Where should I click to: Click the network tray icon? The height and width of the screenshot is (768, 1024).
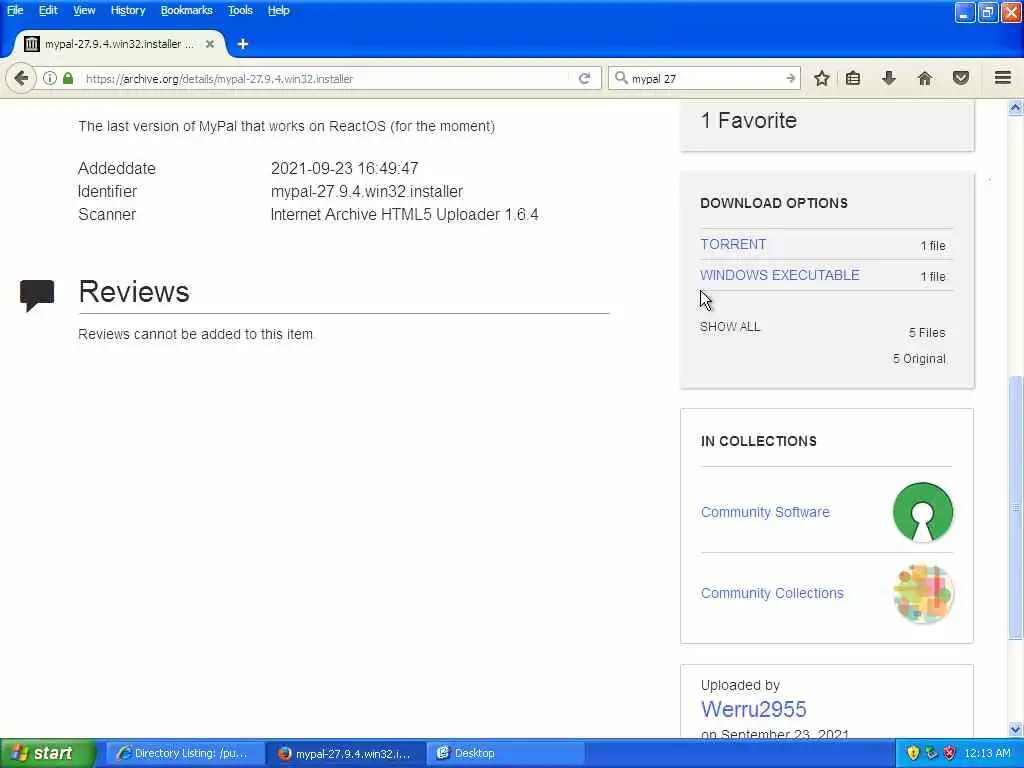pyautogui.click(x=931, y=753)
